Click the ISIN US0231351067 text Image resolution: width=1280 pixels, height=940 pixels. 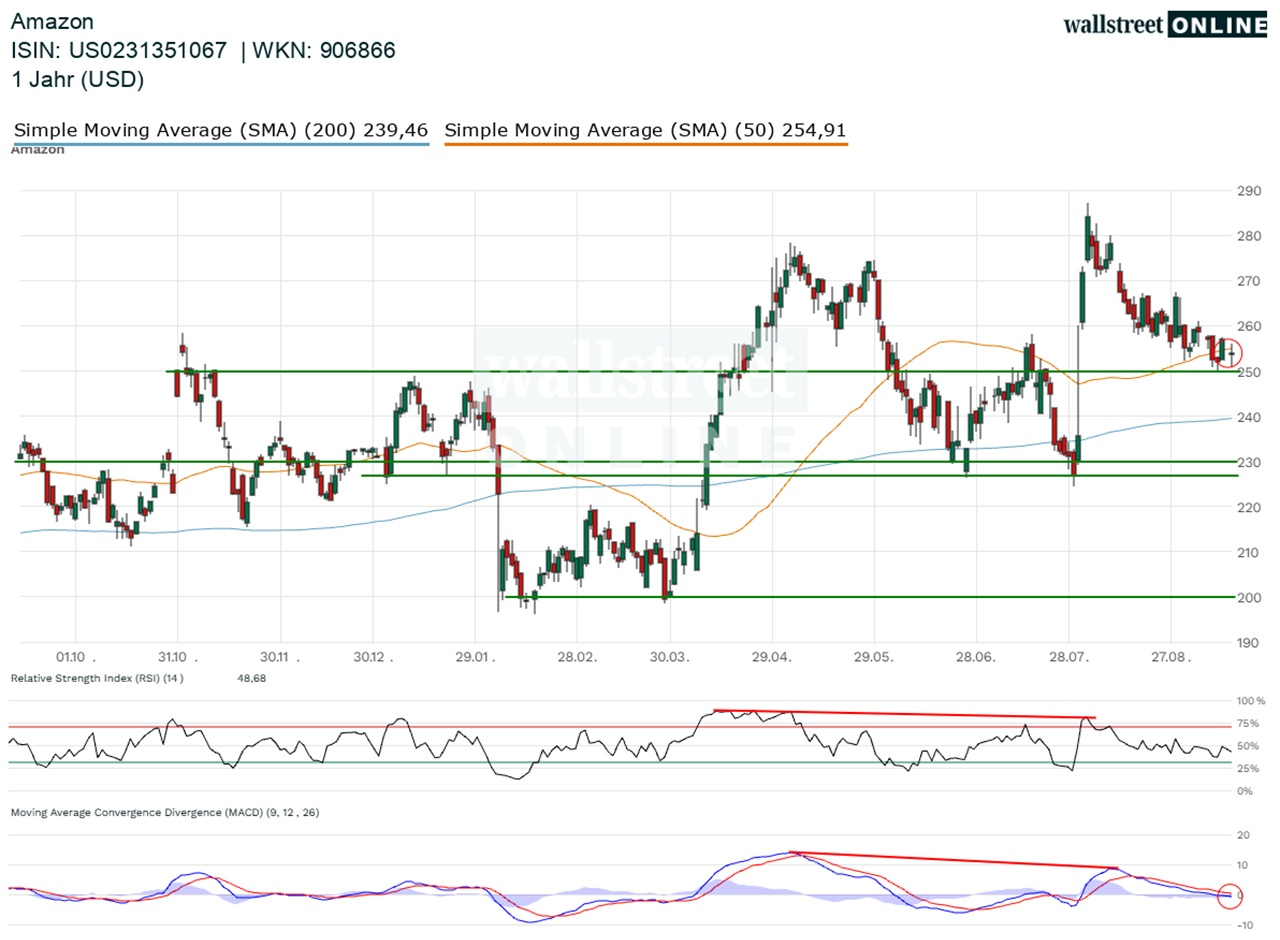tap(119, 51)
